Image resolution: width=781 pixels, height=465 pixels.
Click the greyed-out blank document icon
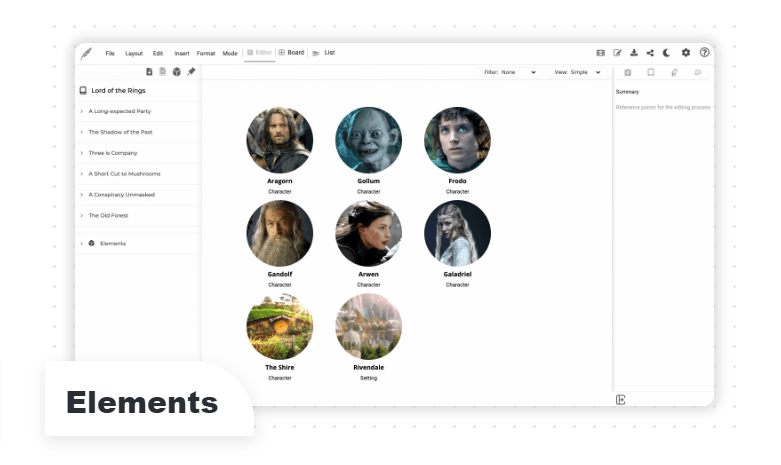point(162,72)
